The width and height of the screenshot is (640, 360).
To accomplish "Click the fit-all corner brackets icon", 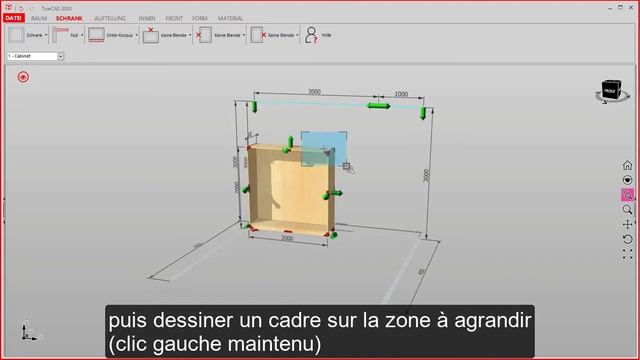I will (627, 254).
